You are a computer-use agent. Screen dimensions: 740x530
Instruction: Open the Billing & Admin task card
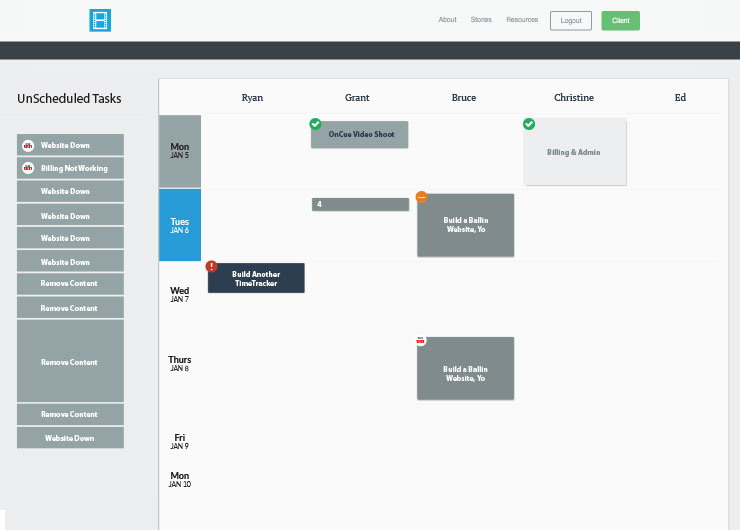(575, 152)
